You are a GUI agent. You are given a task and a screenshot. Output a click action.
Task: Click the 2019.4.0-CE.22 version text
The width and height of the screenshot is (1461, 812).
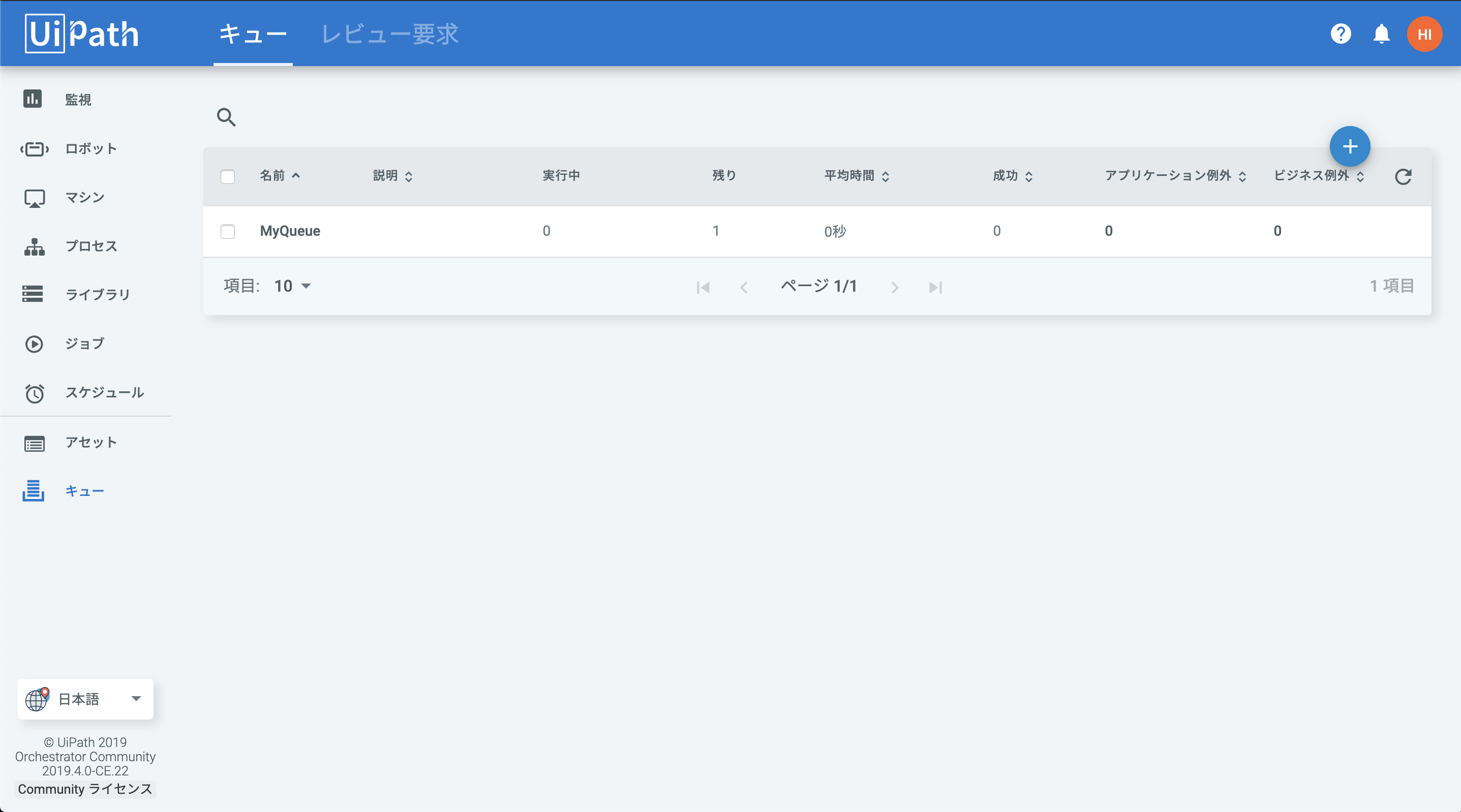click(x=85, y=771)
